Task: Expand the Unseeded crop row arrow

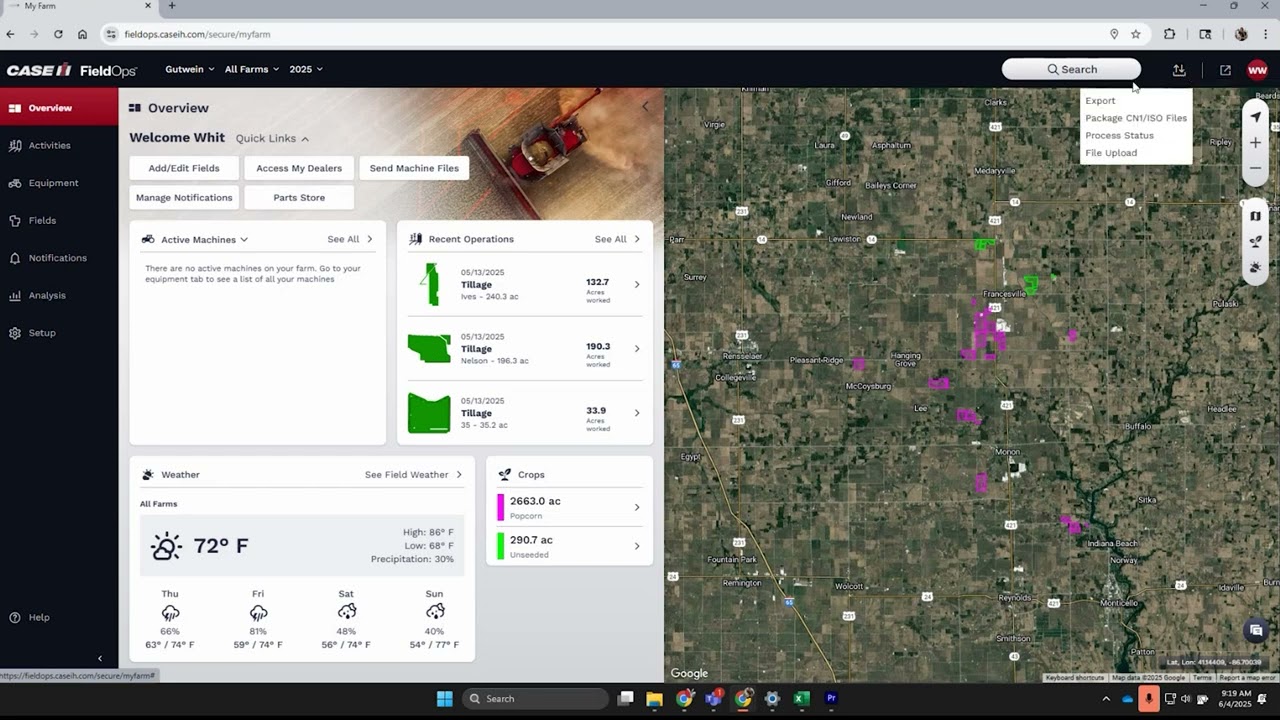Action: [x=637, y=546]
